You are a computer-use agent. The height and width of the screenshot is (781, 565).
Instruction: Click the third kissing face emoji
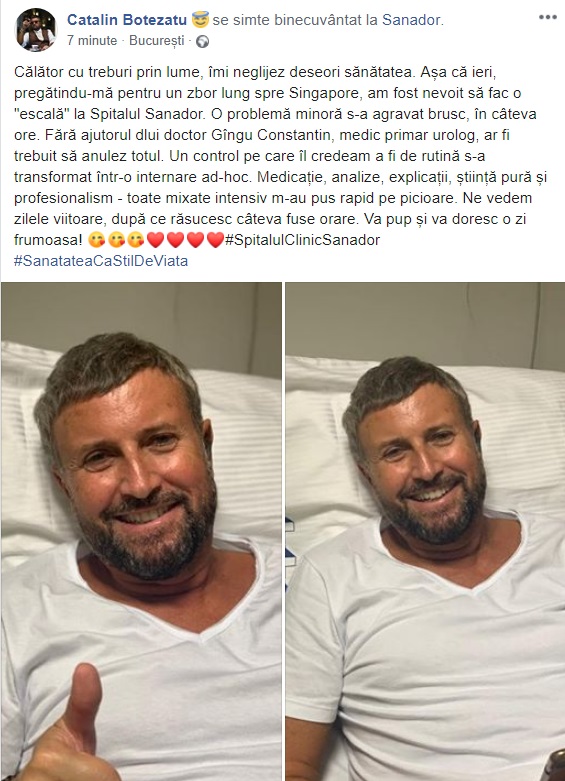136,240
